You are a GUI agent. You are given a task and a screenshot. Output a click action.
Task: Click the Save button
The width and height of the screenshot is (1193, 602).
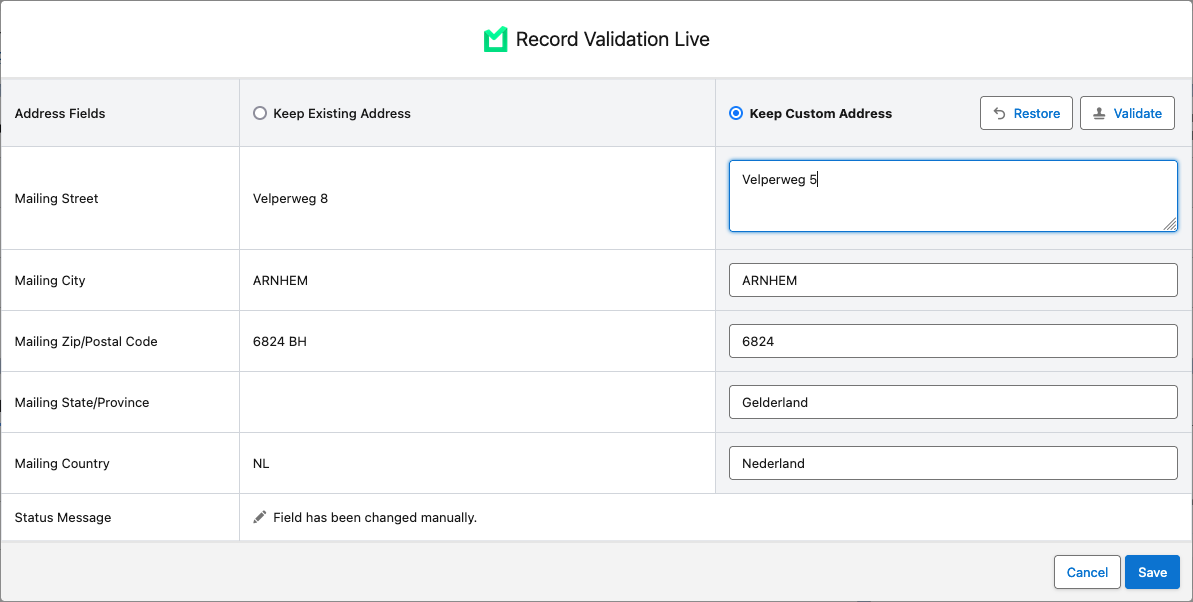tap(1152, 572)
